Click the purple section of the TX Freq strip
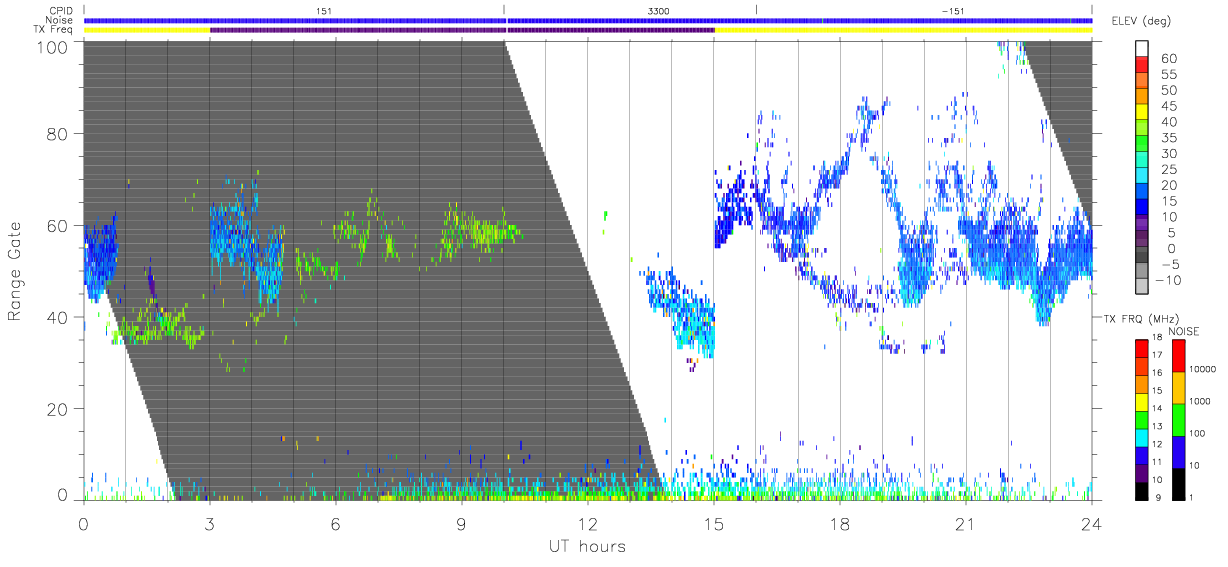This screenshot has height=567, width=1228. [x=462, y=30]
